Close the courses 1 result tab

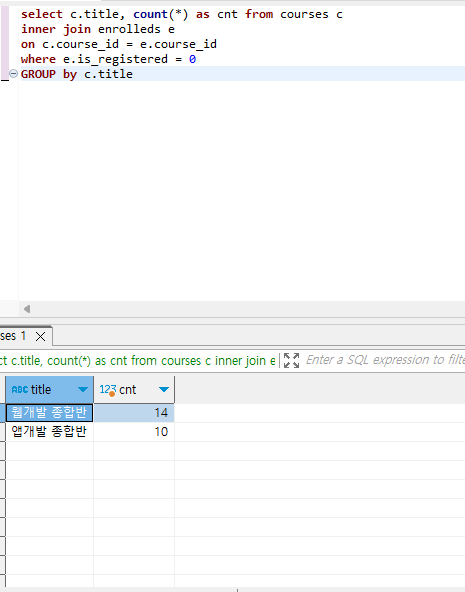point(40,336)
